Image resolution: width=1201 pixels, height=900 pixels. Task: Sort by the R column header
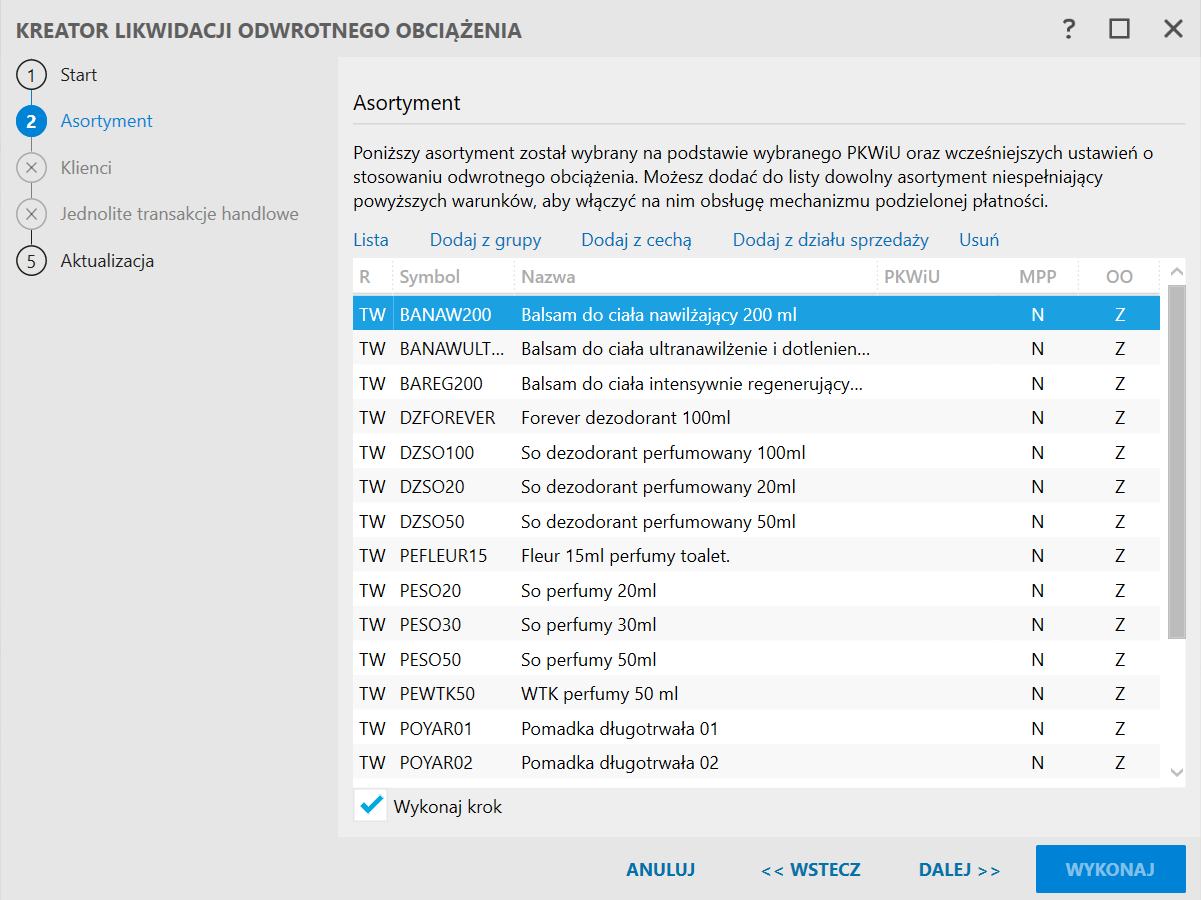(372, 277)
